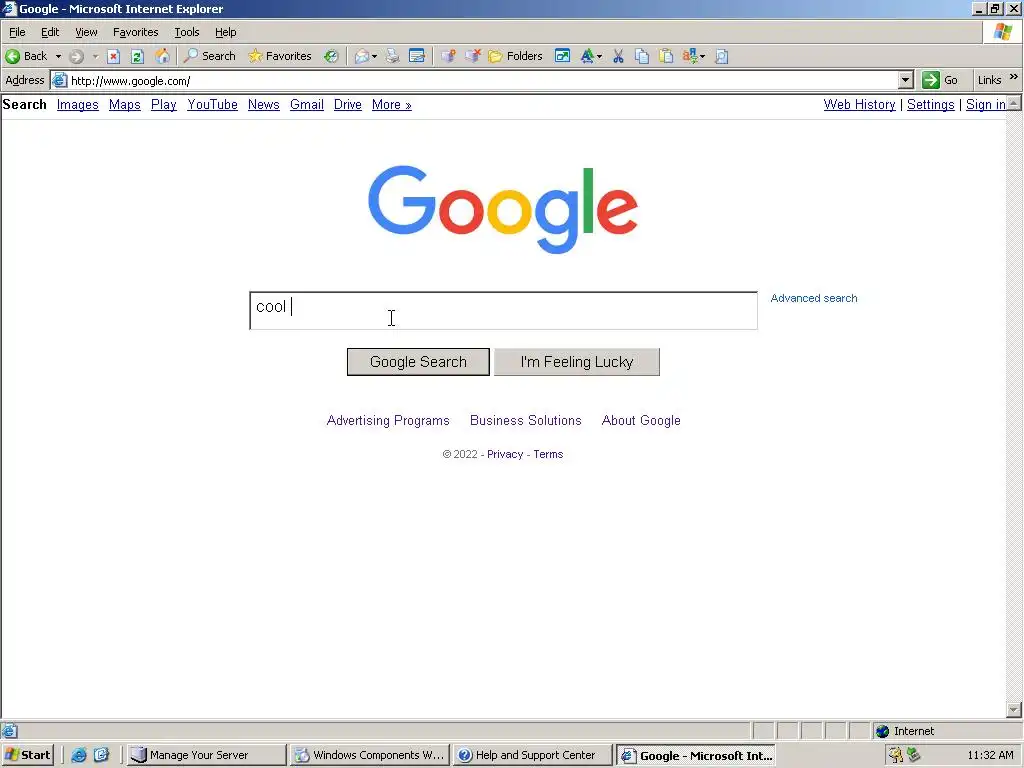Open the Business Solutions link

pos(526,421)
